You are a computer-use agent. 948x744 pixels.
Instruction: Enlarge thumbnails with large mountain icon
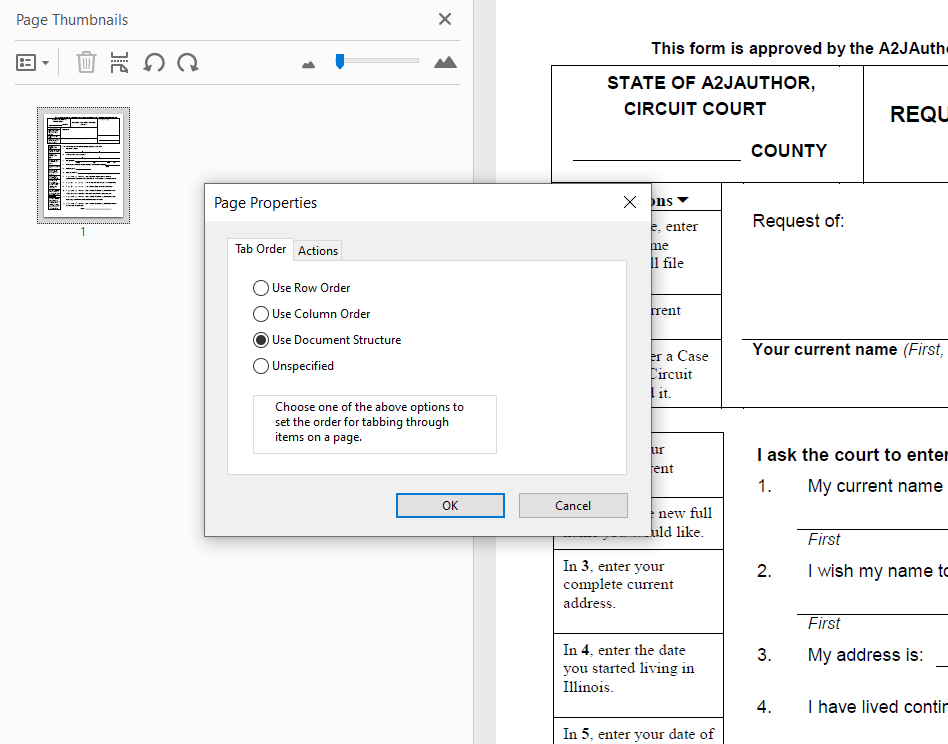pos(445,62)
